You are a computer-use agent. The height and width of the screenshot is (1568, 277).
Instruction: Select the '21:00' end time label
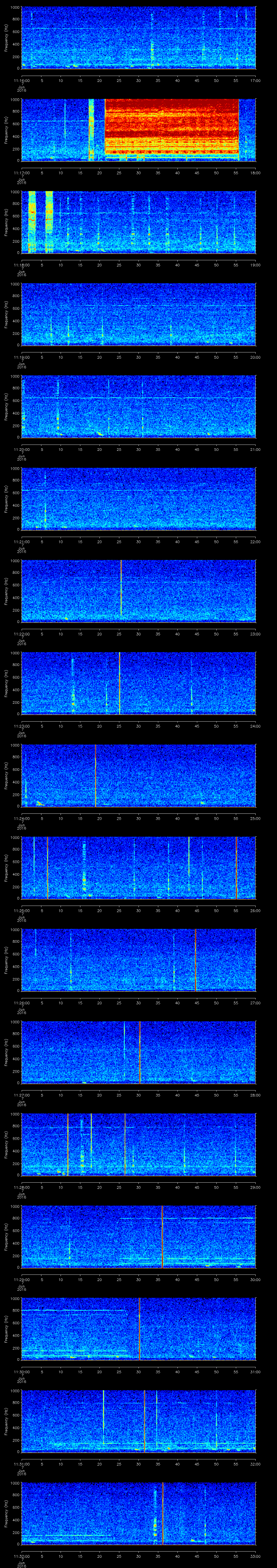click(255, 449)
